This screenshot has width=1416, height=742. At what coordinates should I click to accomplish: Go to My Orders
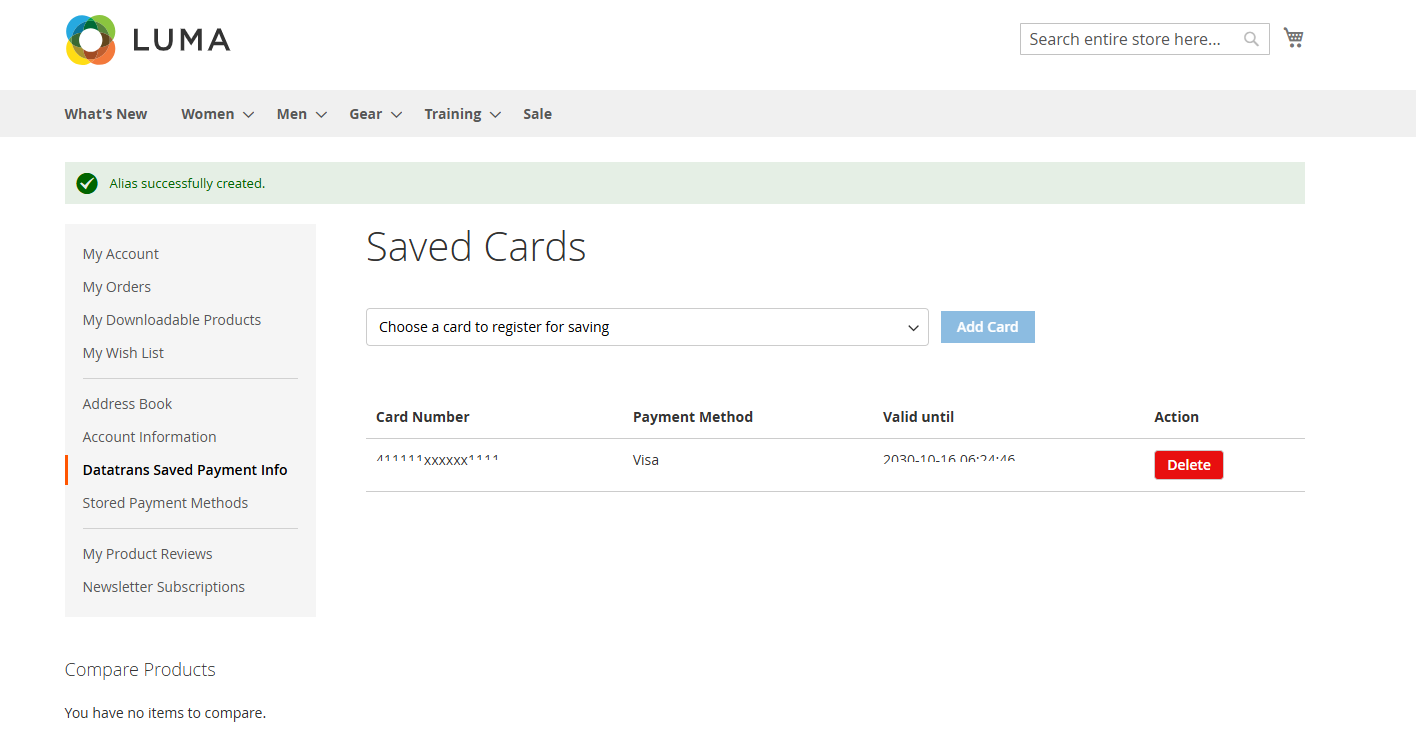[x=116, y=287]
